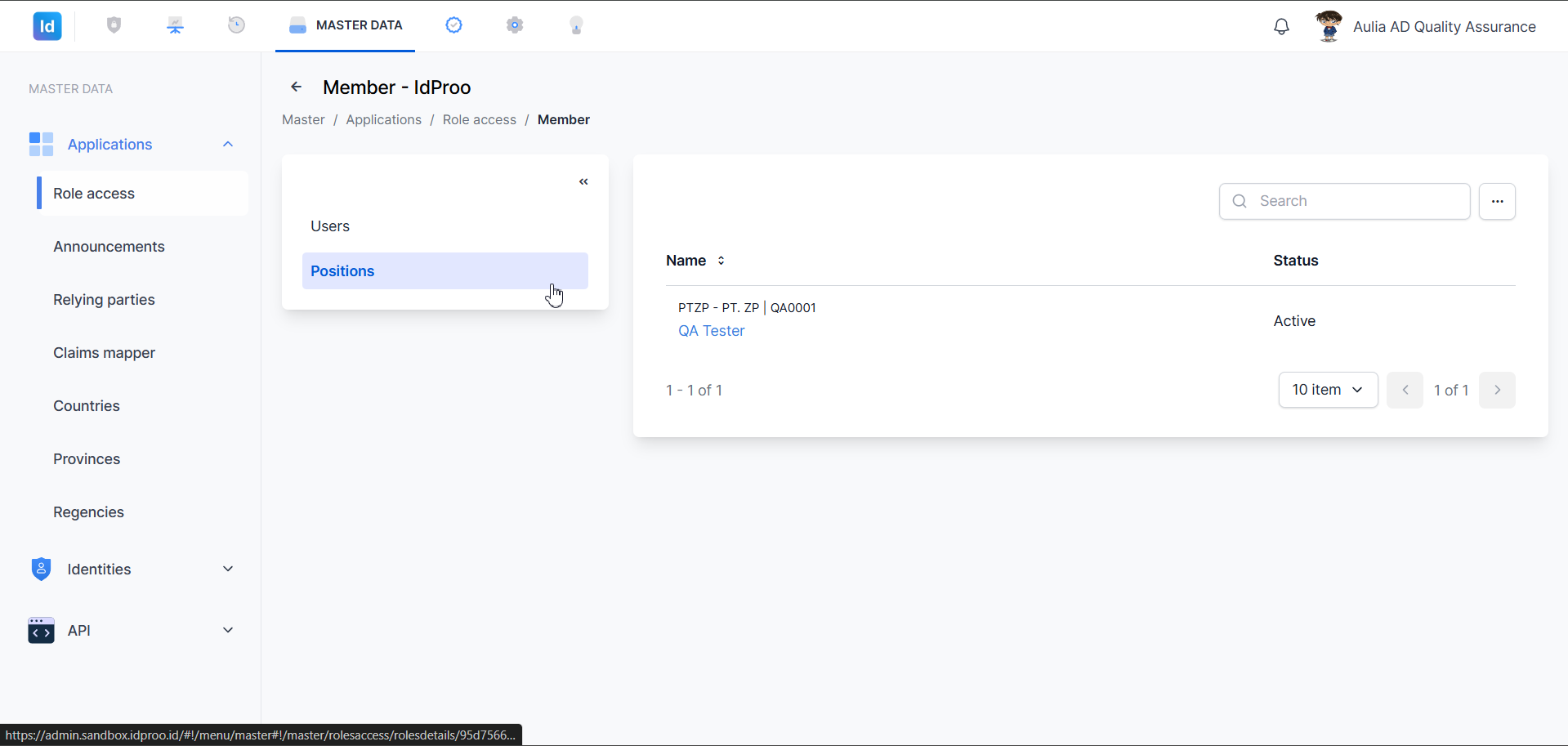Click the Identities sidebar label
The image size is (1568, 746).
tap(99, 570)
